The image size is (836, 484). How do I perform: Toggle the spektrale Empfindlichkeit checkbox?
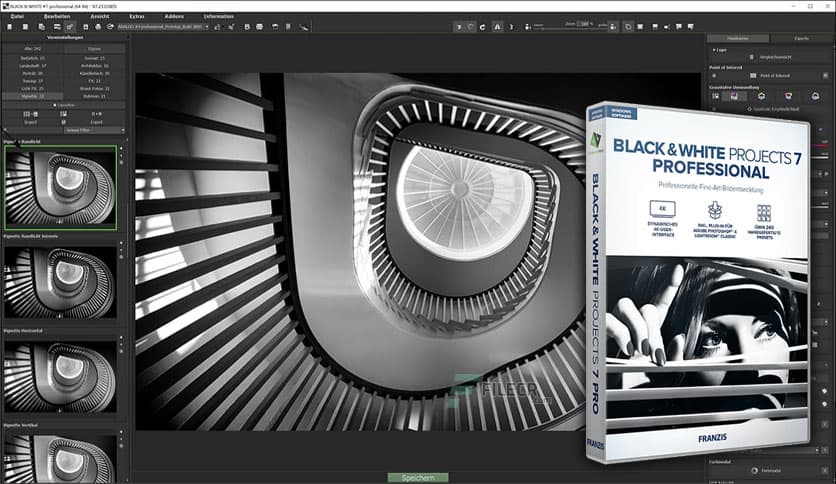750,109
